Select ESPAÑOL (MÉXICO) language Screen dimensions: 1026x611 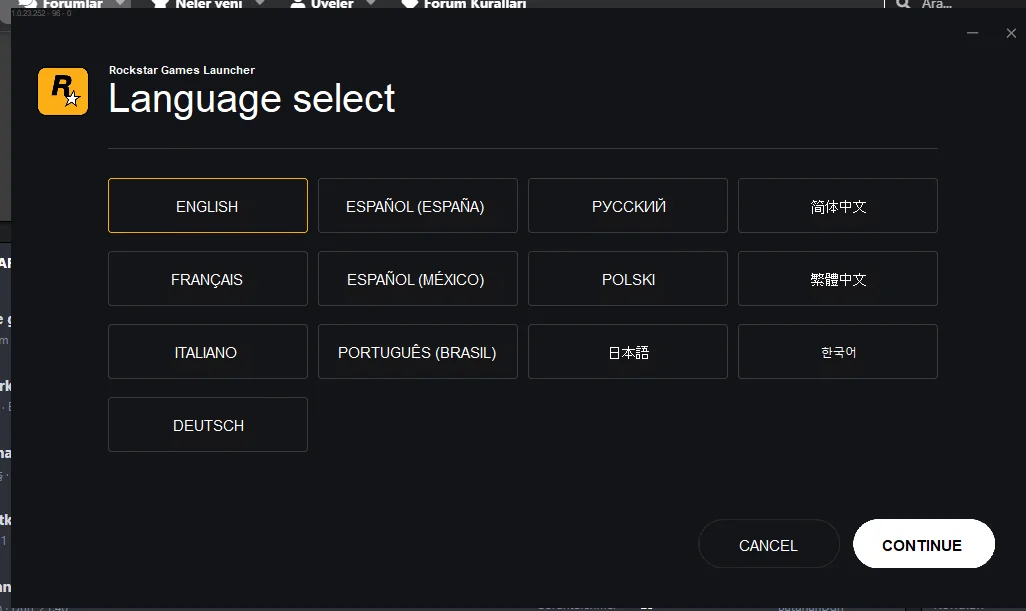click(x=417, y=279)
